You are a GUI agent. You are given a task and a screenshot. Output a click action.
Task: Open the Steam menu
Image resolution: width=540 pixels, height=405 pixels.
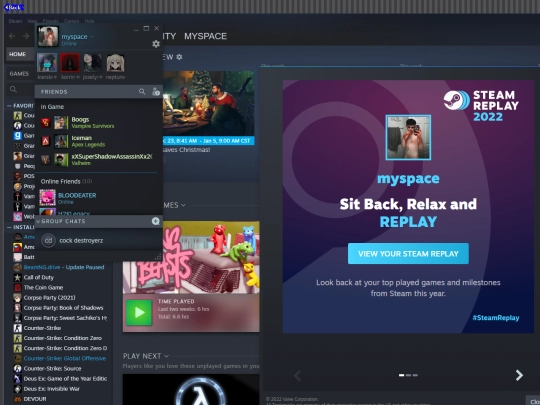(x=15, y=21)
